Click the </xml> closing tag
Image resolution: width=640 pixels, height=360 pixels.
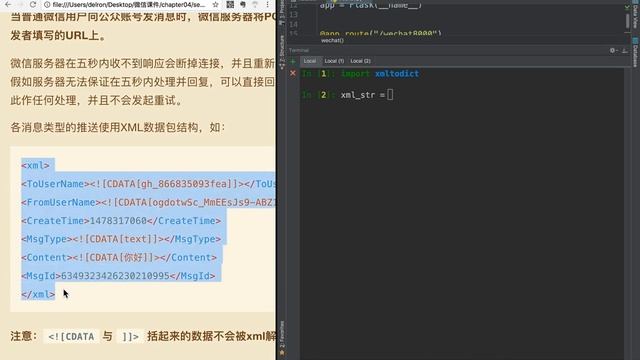38,294
